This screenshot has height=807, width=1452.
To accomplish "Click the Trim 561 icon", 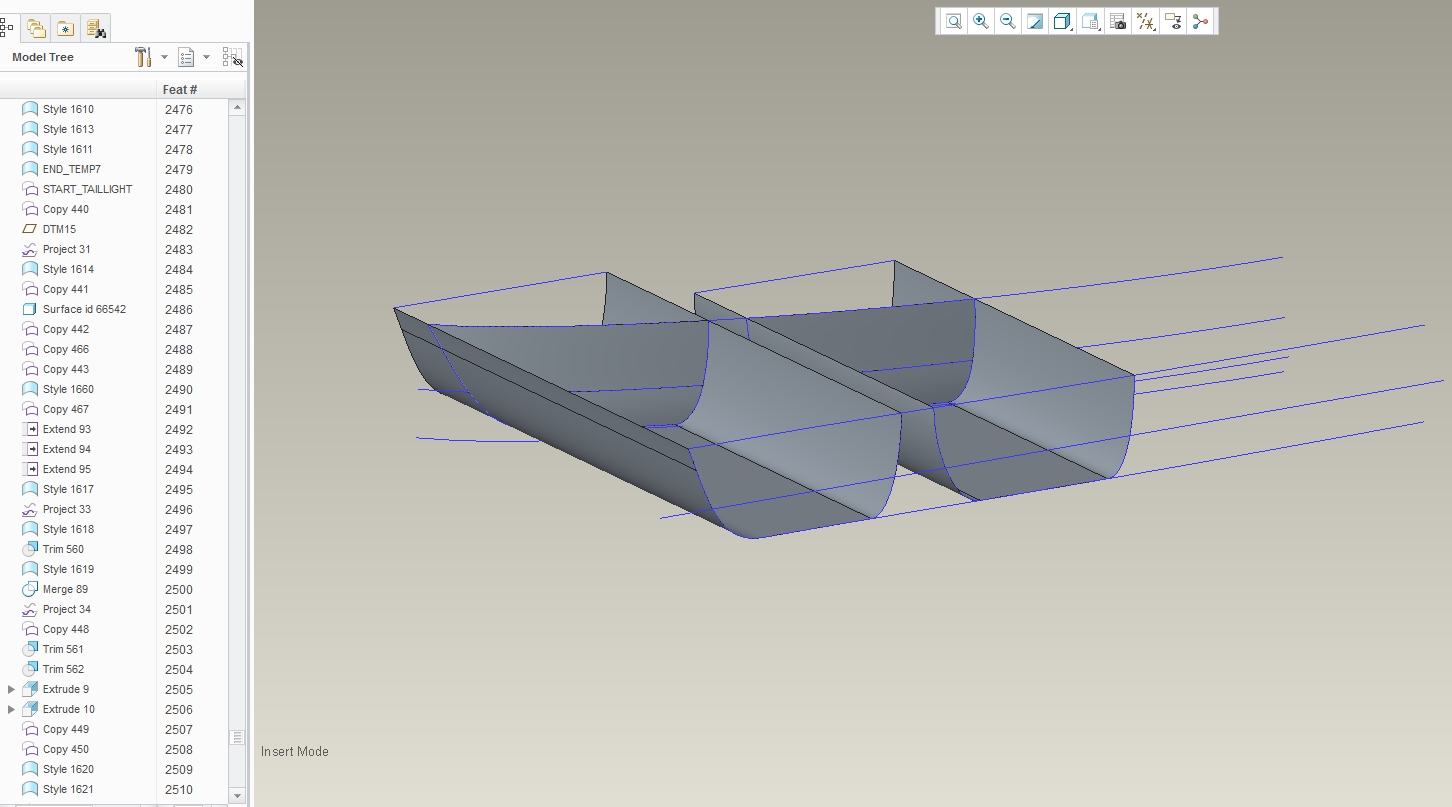I will click(x=30, y=649).
